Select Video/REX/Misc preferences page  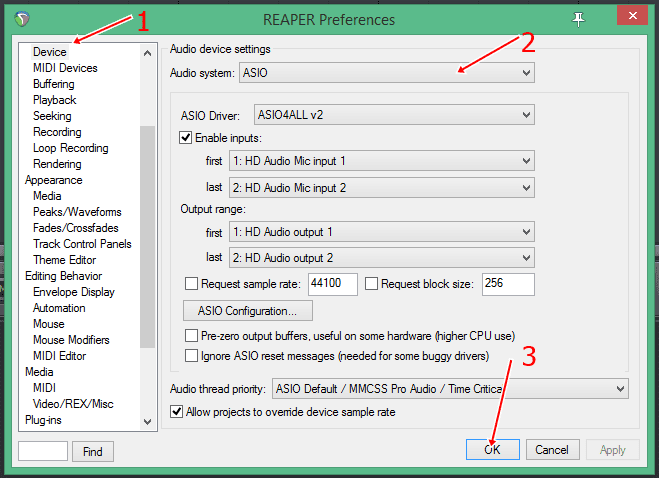73,403
